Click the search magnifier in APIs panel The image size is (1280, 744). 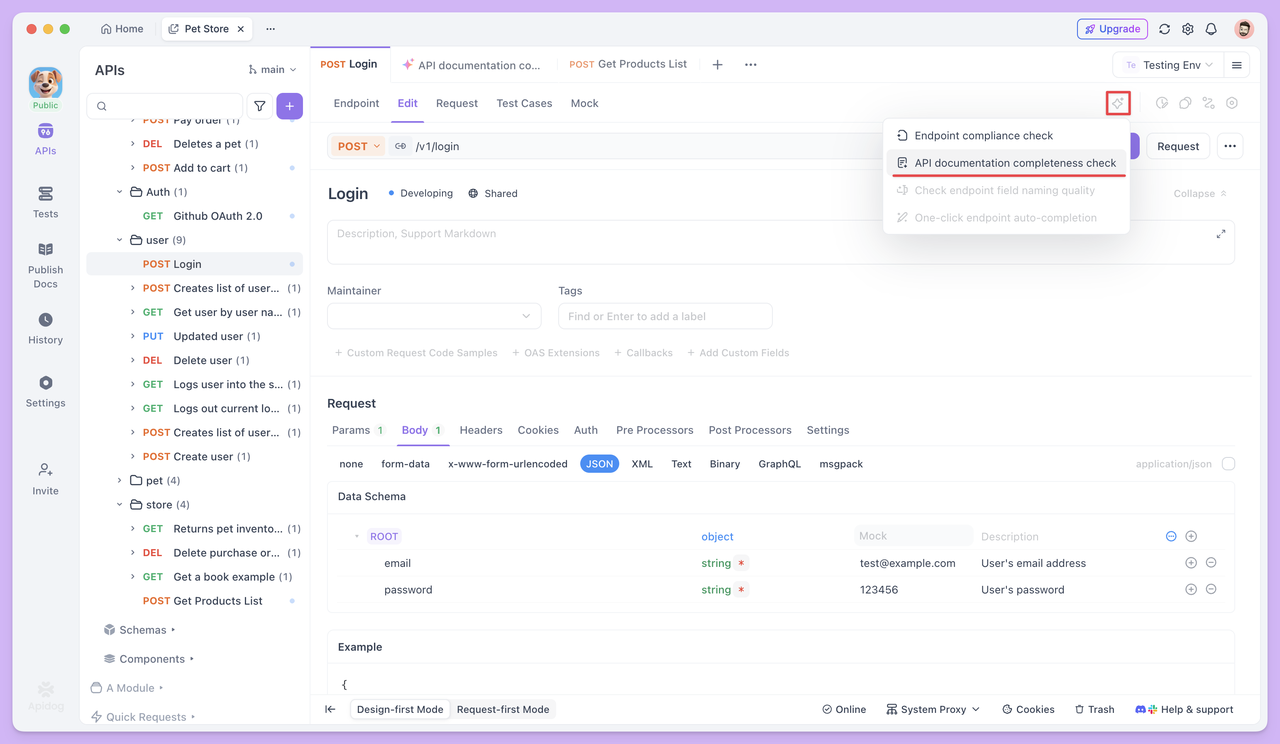click(101, 105)
